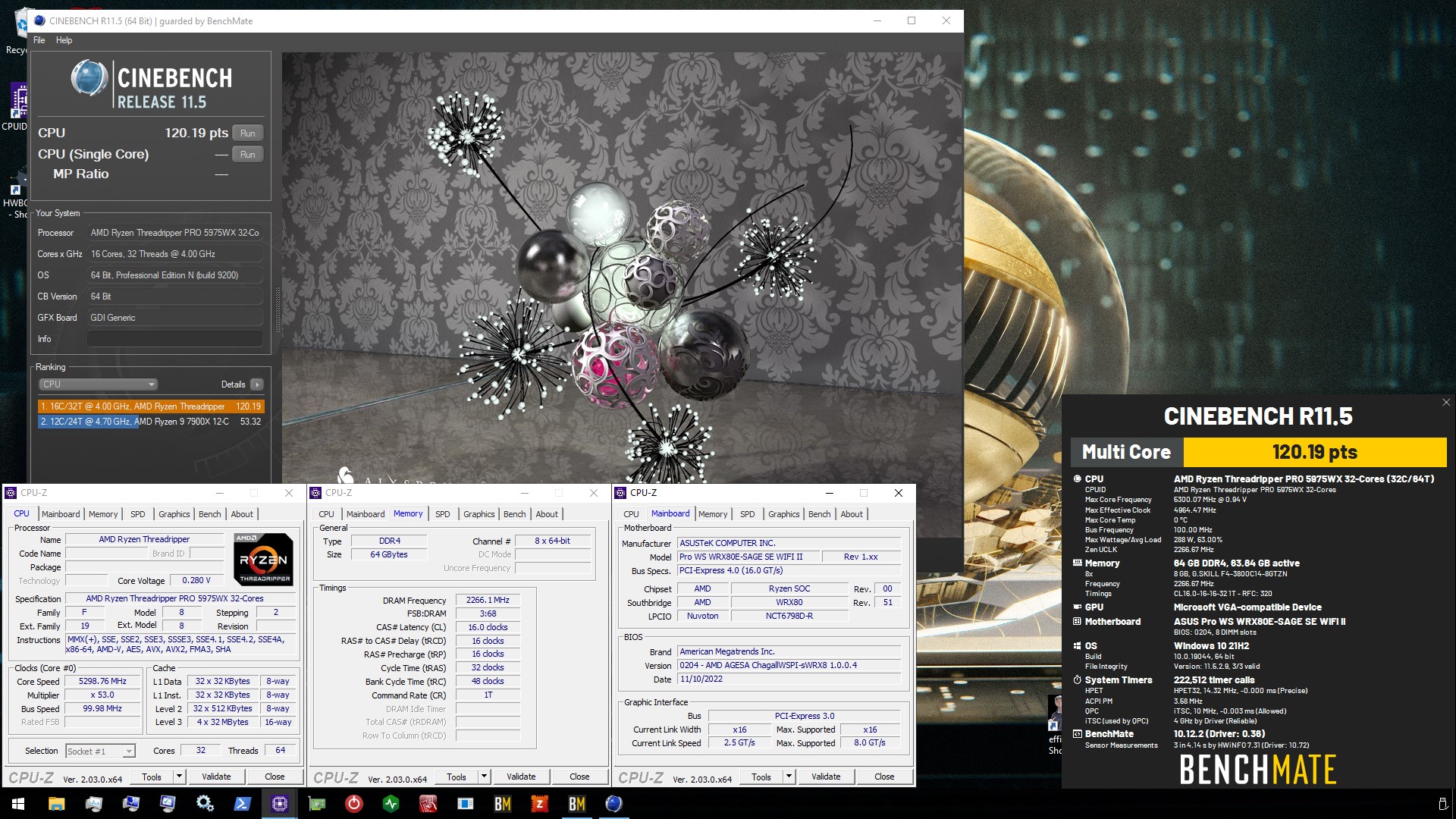Open the Help menu in Cinebench
This screenshot has height=819, width=1456.
tap(64, 40)
